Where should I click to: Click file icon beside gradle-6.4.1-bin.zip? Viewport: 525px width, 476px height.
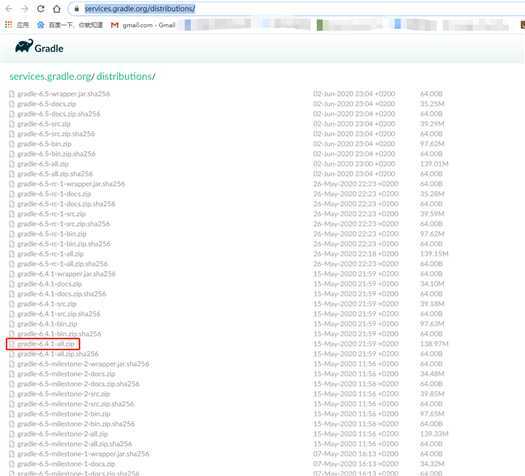coord(12,324)
